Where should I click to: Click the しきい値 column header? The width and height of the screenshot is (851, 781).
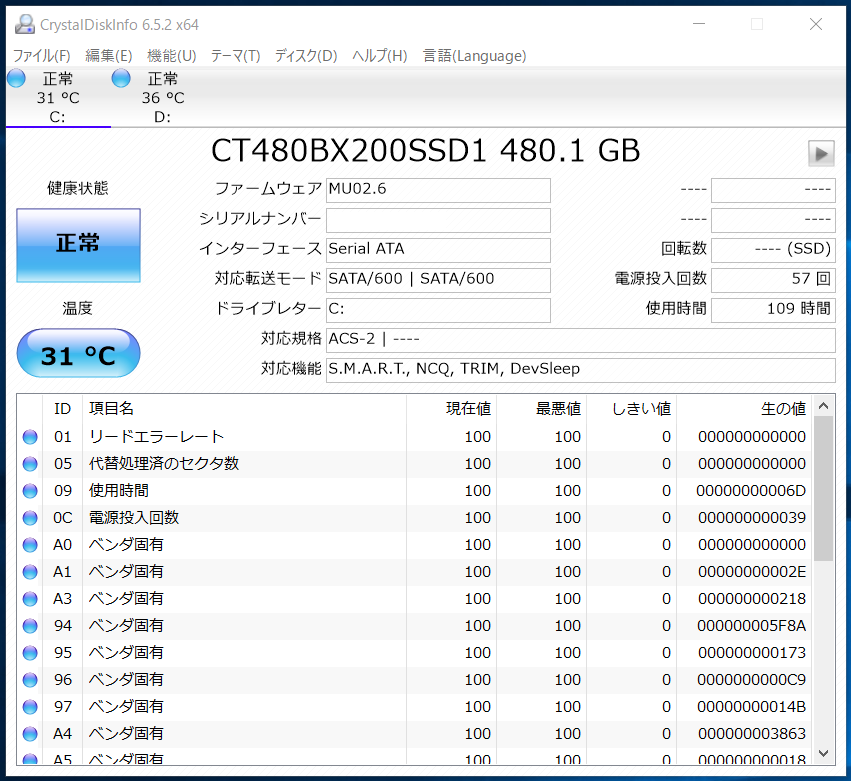tap(632, 409)
